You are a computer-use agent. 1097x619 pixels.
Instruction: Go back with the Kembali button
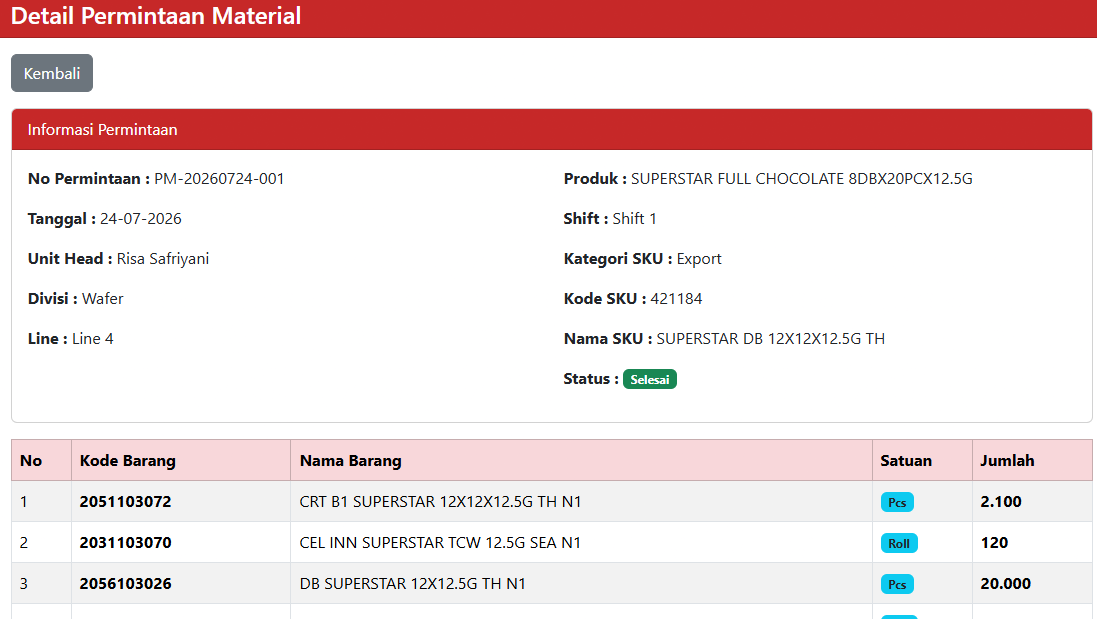[52, 73]
